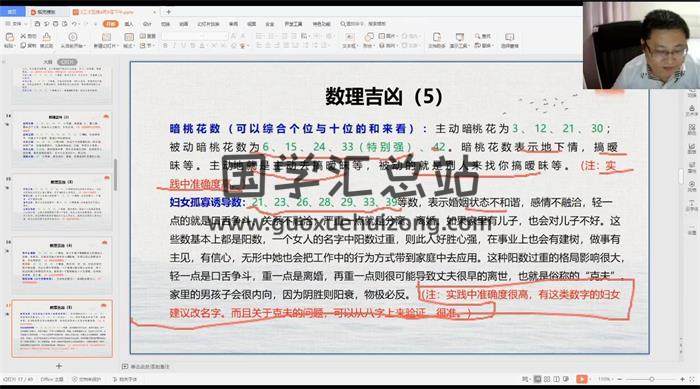Switch slide panel to Slides (幻灯片) view
This screenshot has height=389, width=700.
pyautogui.click(x=67, y=62)
